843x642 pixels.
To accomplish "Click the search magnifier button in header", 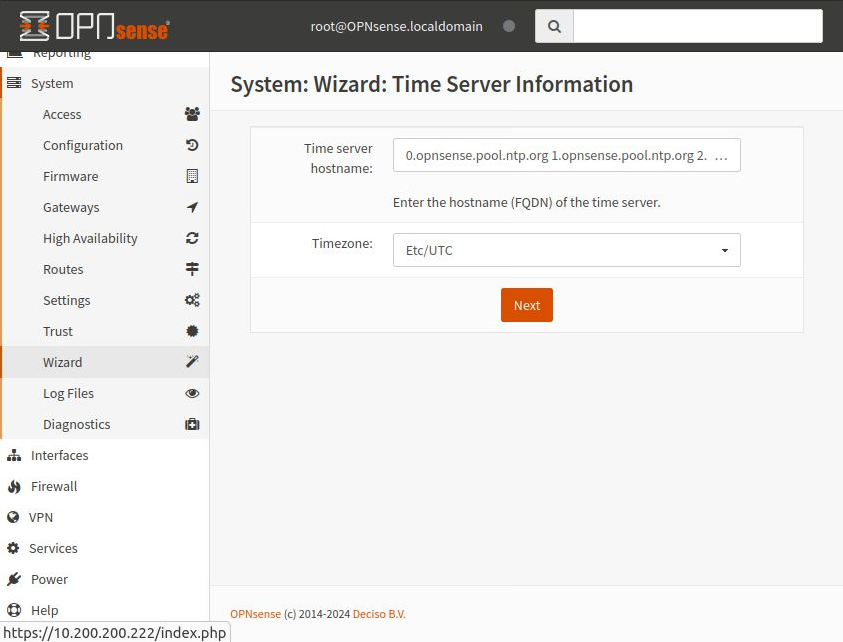I will coord(554,27).
